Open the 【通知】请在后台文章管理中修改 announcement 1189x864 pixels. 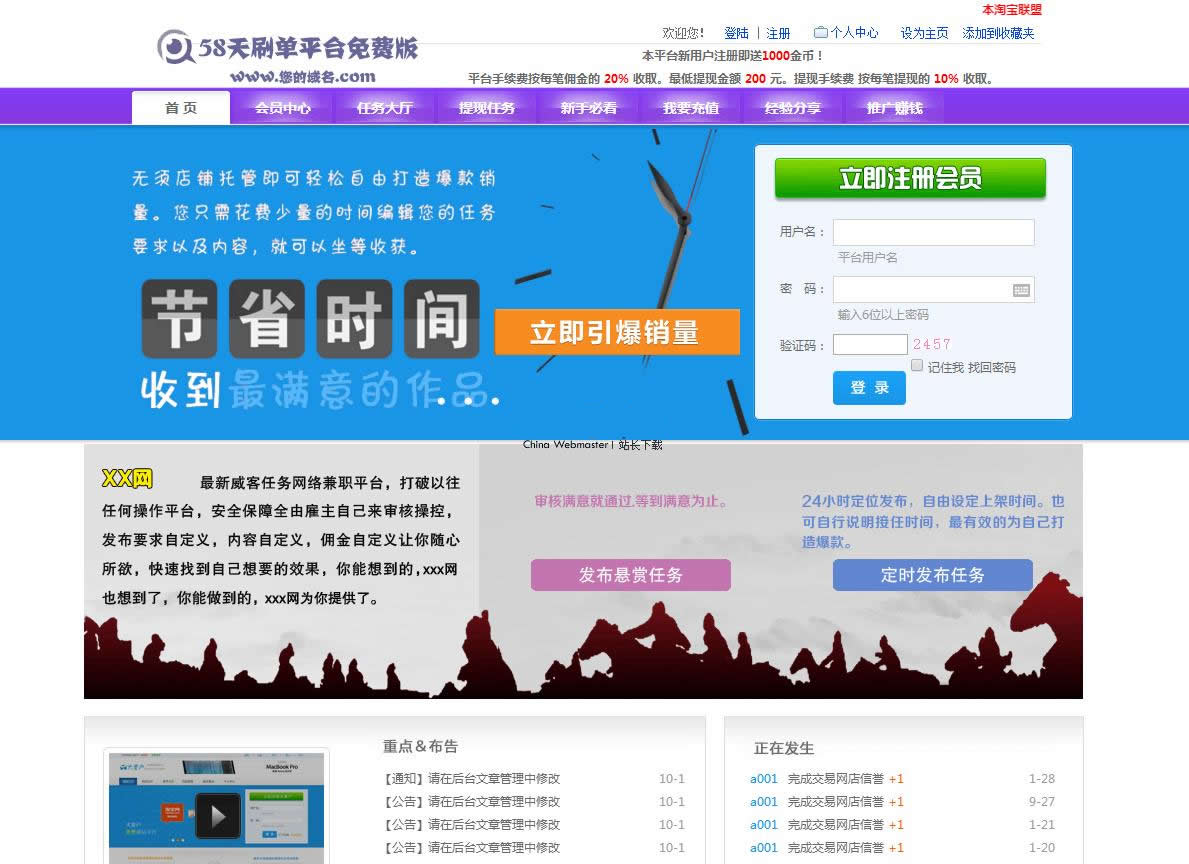coord(472,778)
